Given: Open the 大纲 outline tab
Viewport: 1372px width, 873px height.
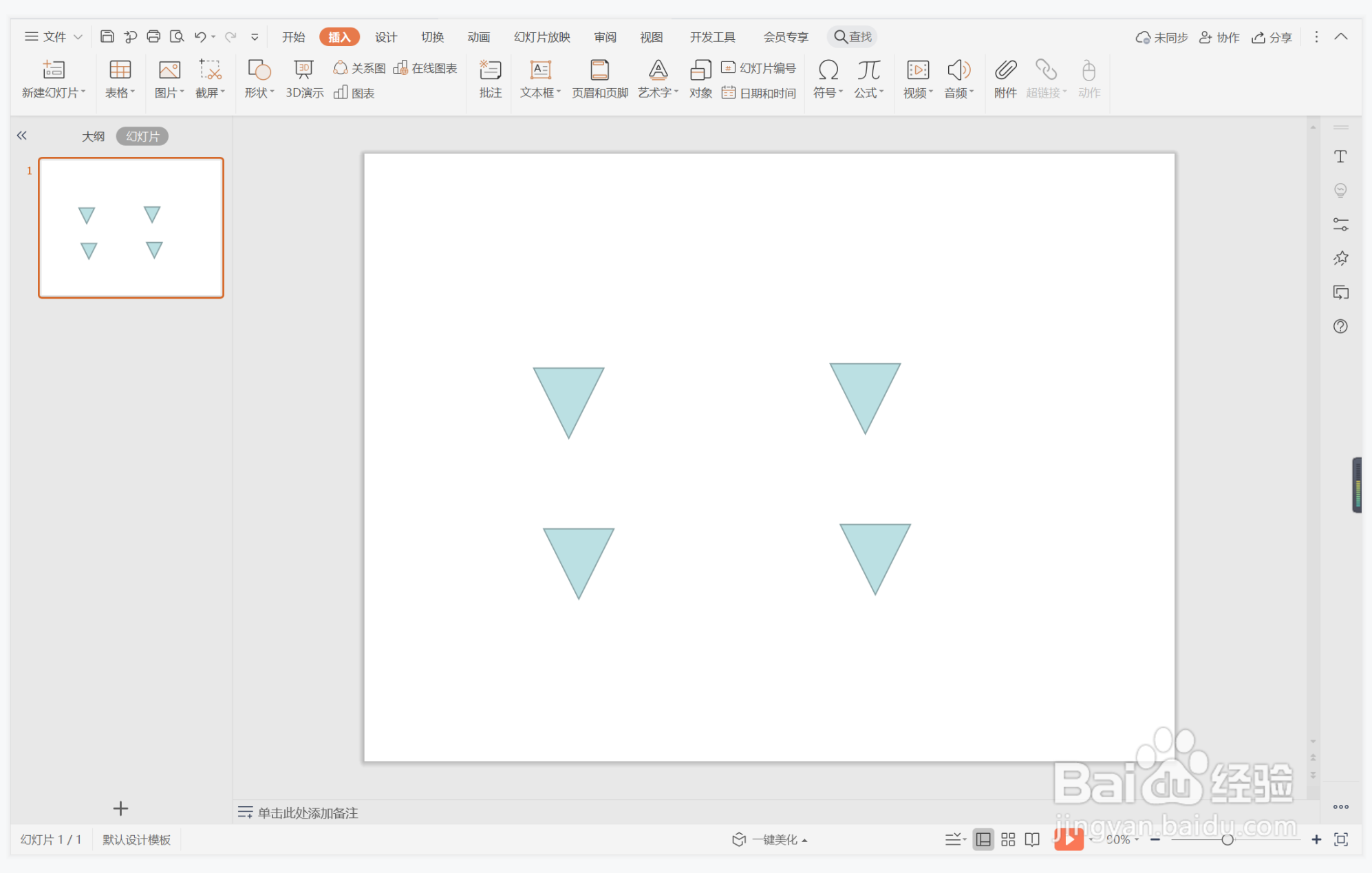Looking at the screenshot, I should [x=93, y=136].
